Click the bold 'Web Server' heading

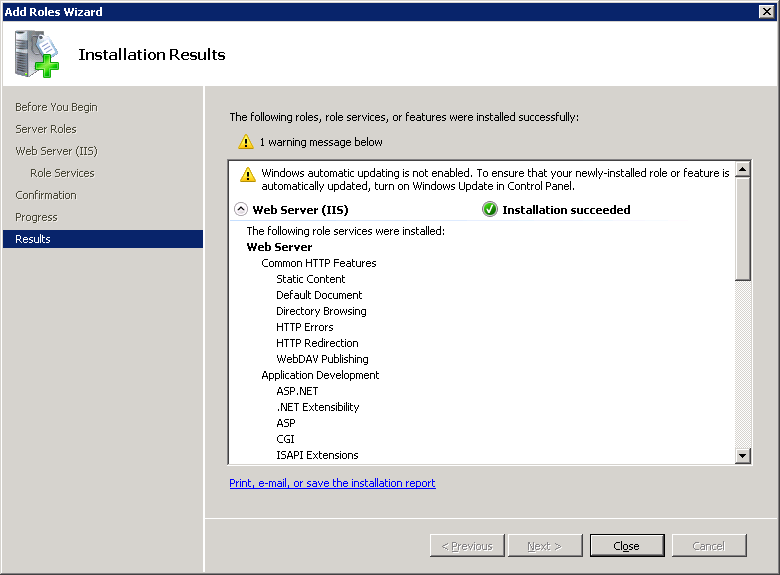pos(279,247)
